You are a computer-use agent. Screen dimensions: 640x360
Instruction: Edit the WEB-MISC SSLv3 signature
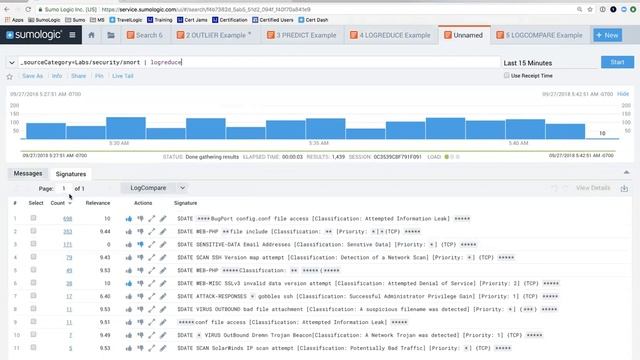[163, 283]
